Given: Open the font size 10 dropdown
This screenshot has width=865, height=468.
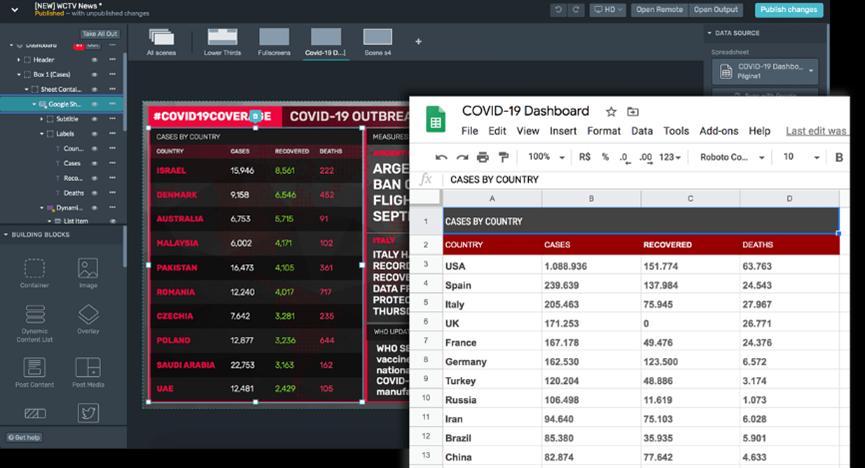Looking at the screenshot, I should click(801, 157).
